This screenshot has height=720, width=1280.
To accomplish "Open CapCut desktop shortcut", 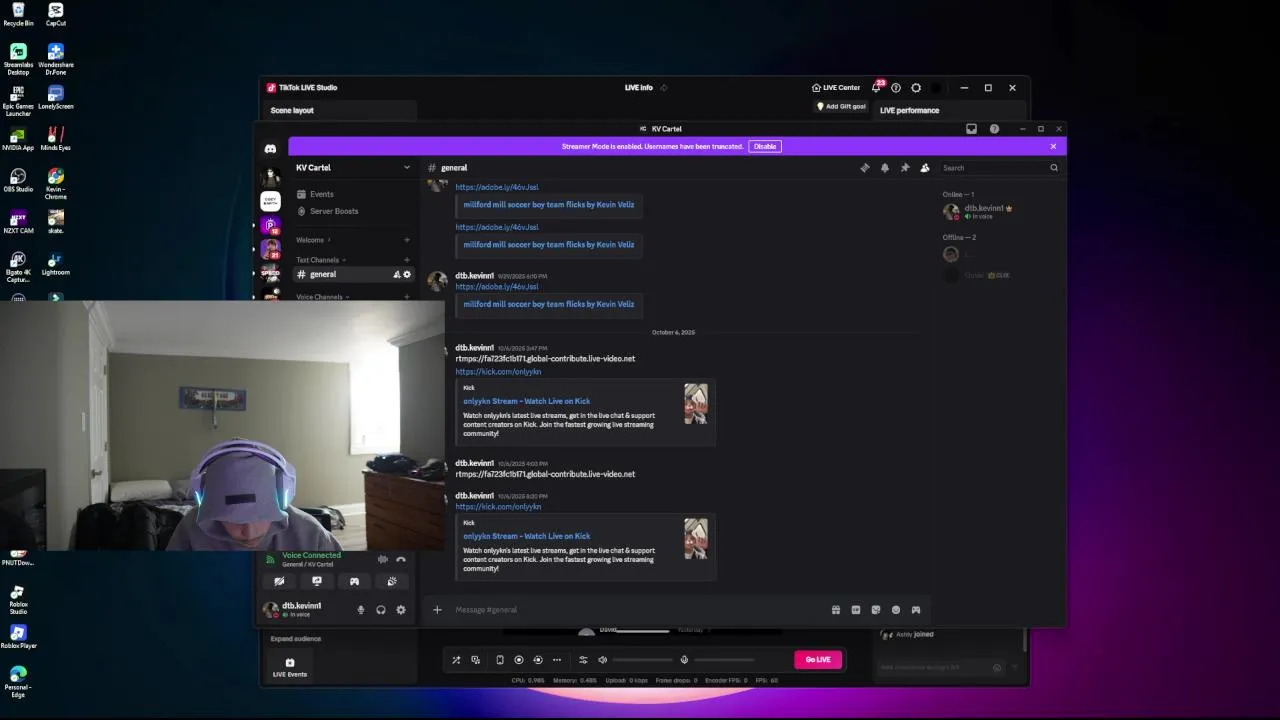I will click(56, 14).
